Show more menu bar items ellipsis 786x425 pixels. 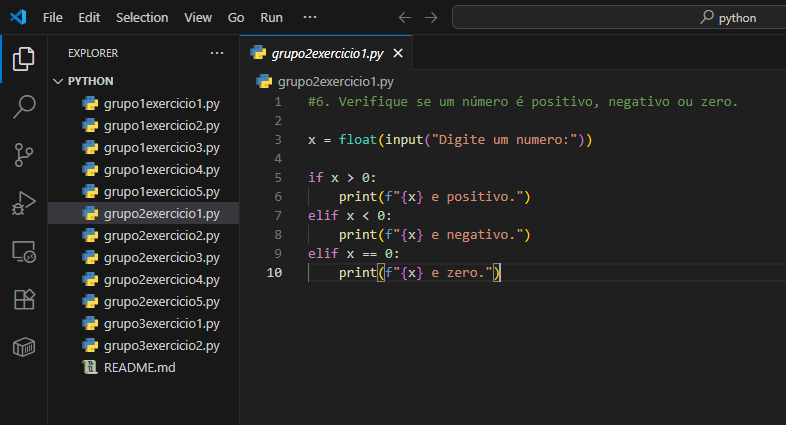(x=310, y=17)
